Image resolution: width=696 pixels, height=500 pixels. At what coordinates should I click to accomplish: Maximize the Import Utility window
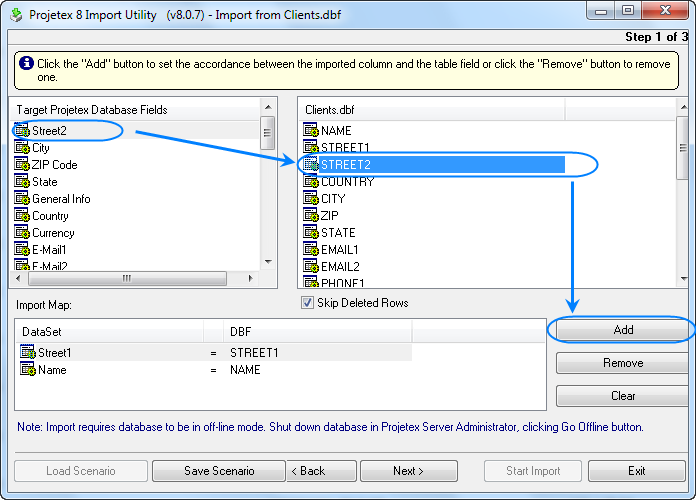(x=627, y=10)
